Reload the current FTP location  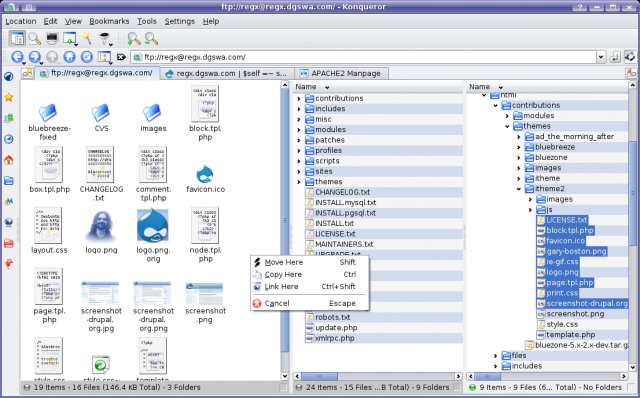tap(87, 56)
